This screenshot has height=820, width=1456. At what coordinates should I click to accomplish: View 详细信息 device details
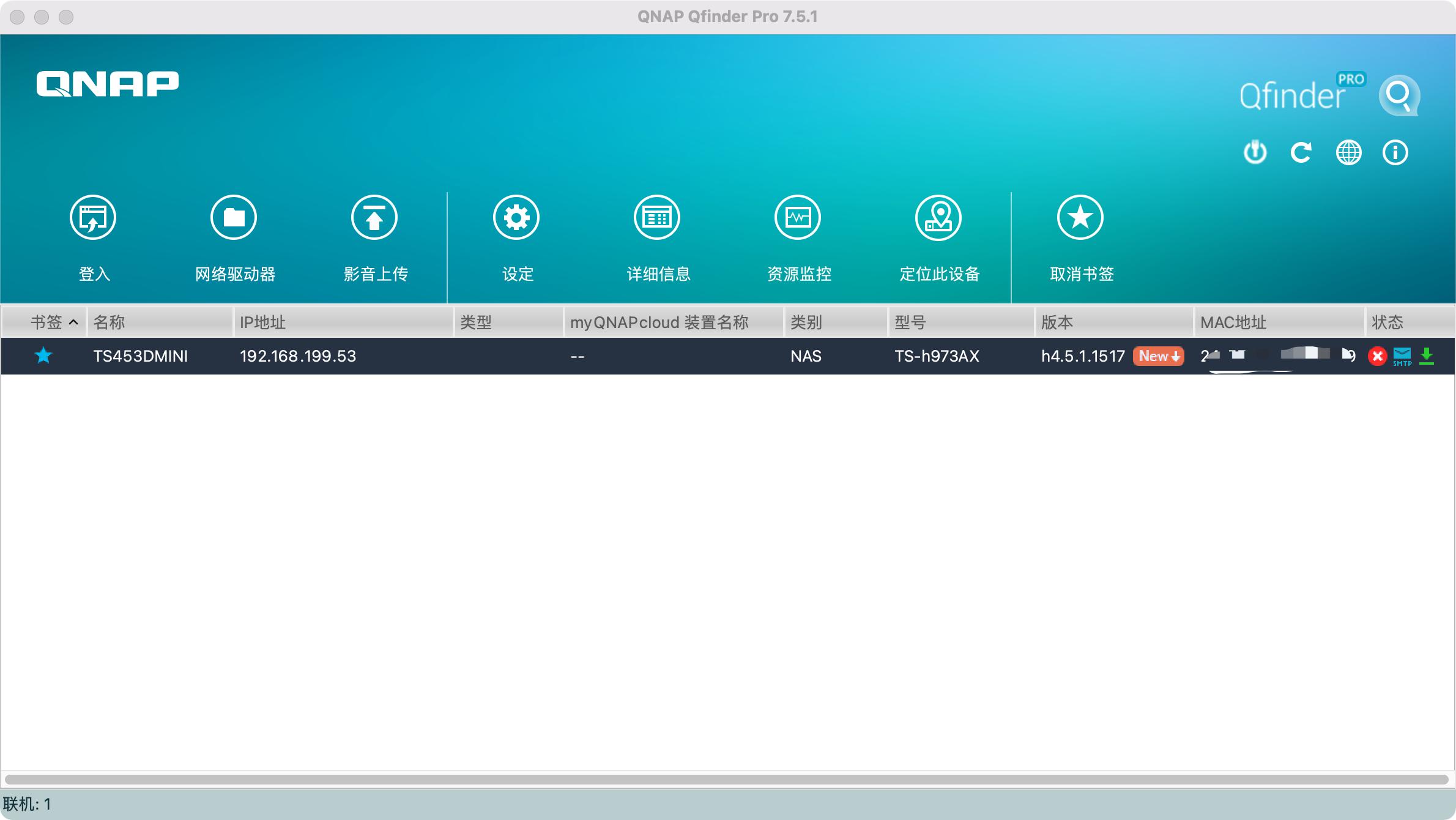pyautogui.click(x=657, y=233)
